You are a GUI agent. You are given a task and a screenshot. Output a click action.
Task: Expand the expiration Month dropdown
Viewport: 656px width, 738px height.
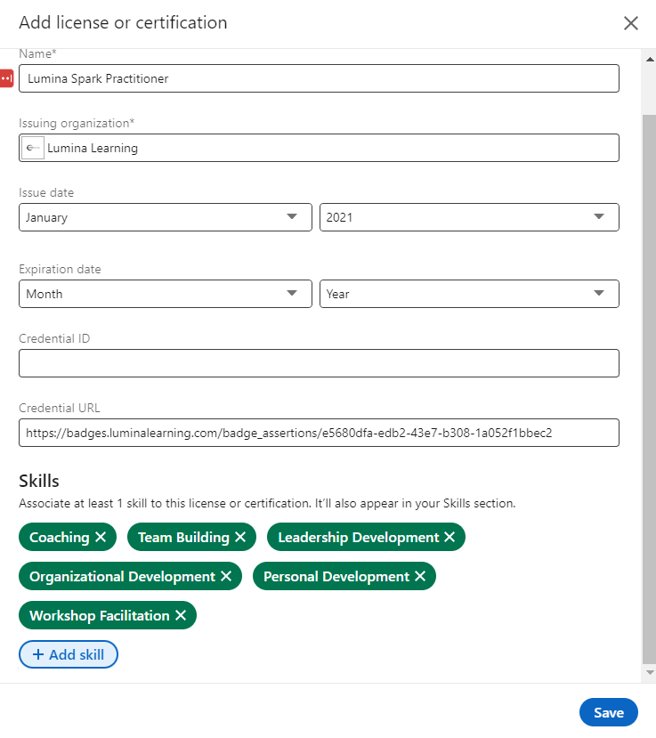(165, 294)
